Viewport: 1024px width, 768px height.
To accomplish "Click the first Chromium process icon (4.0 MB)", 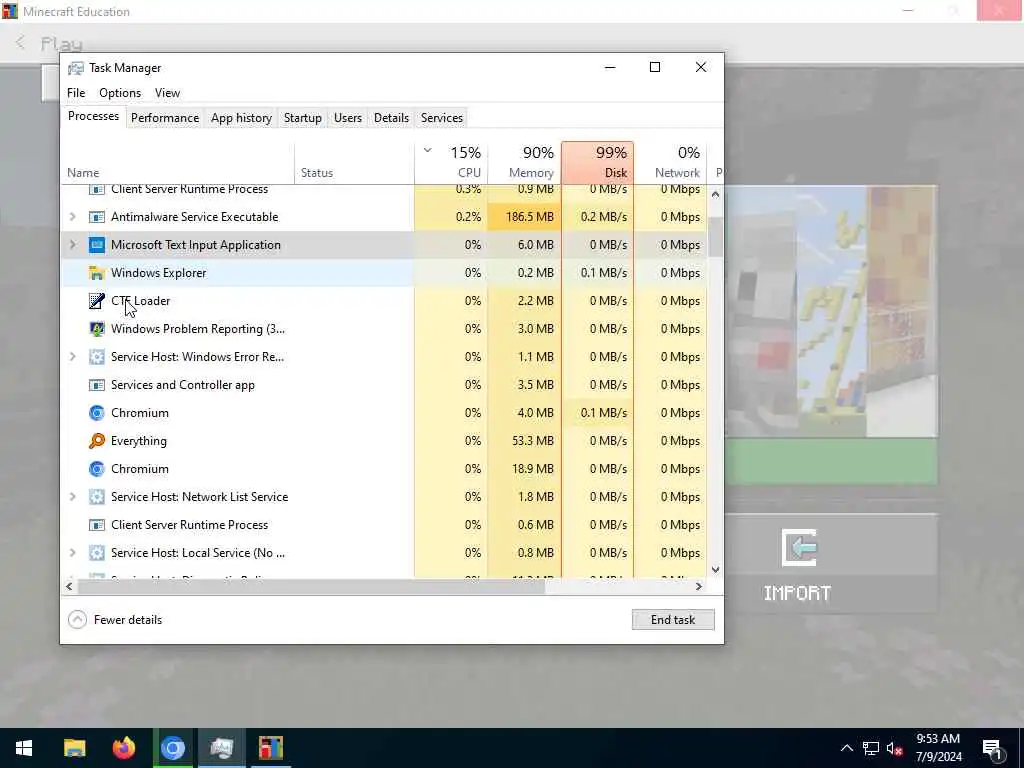I will 97,413.
